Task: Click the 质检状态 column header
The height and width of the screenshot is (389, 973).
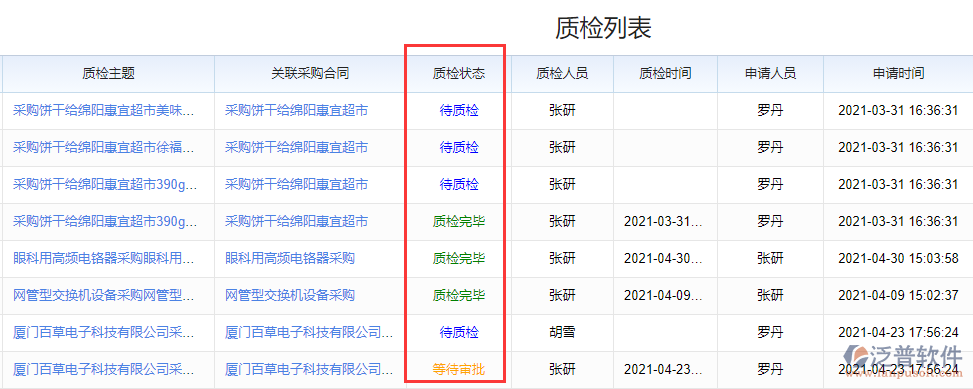Action: click(x=459, y=73)
